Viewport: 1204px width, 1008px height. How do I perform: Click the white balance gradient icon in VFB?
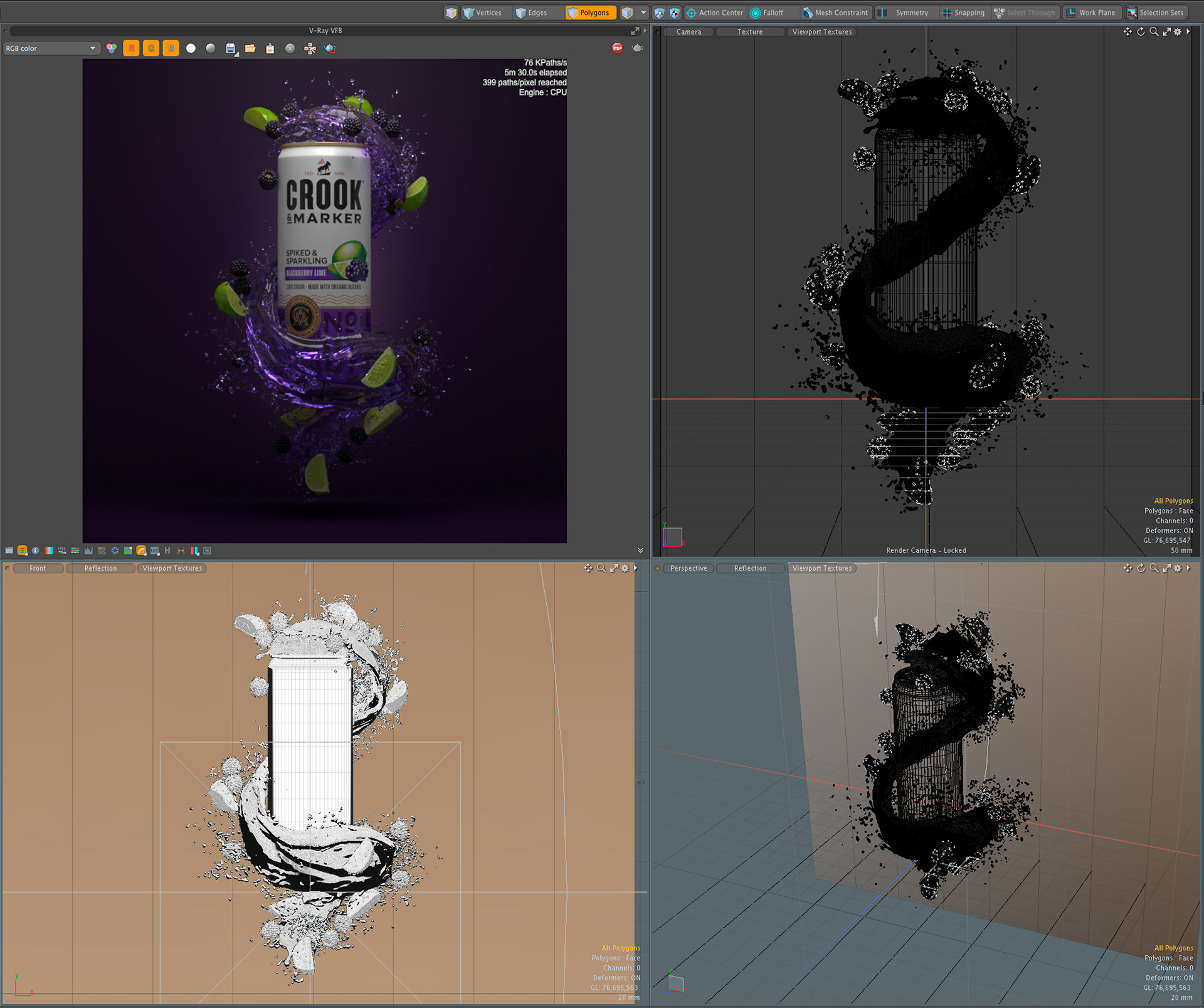pos(49,551)
